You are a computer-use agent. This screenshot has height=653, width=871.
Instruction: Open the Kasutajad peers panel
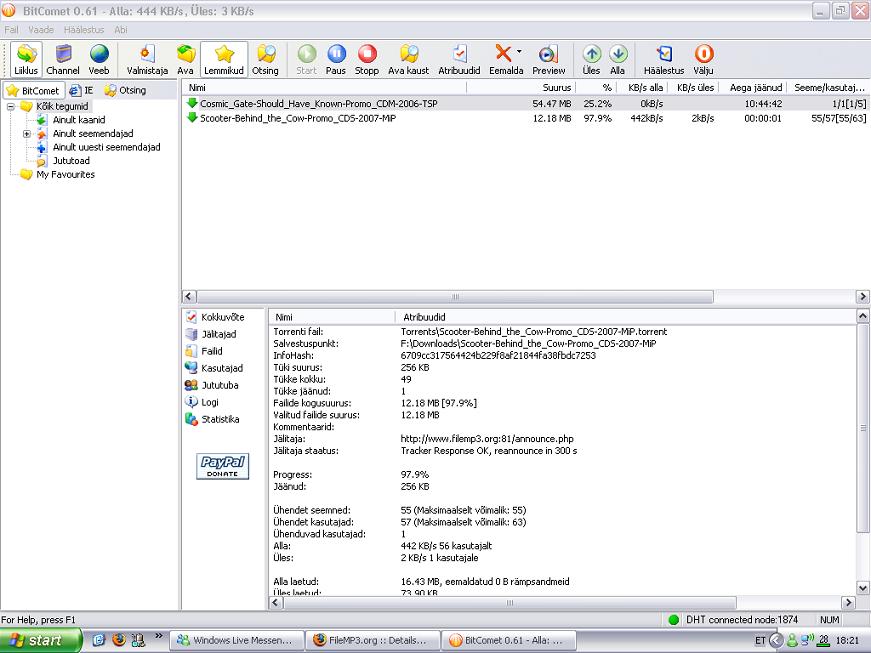point(214,368)
